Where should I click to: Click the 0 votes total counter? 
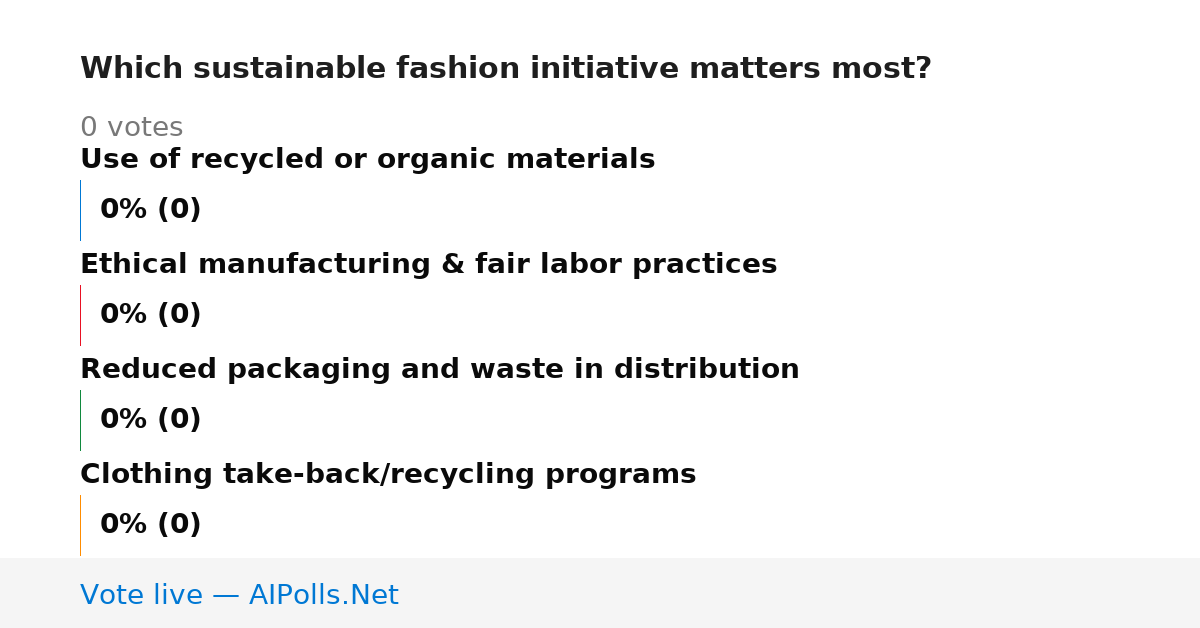[x=131, y=128]
